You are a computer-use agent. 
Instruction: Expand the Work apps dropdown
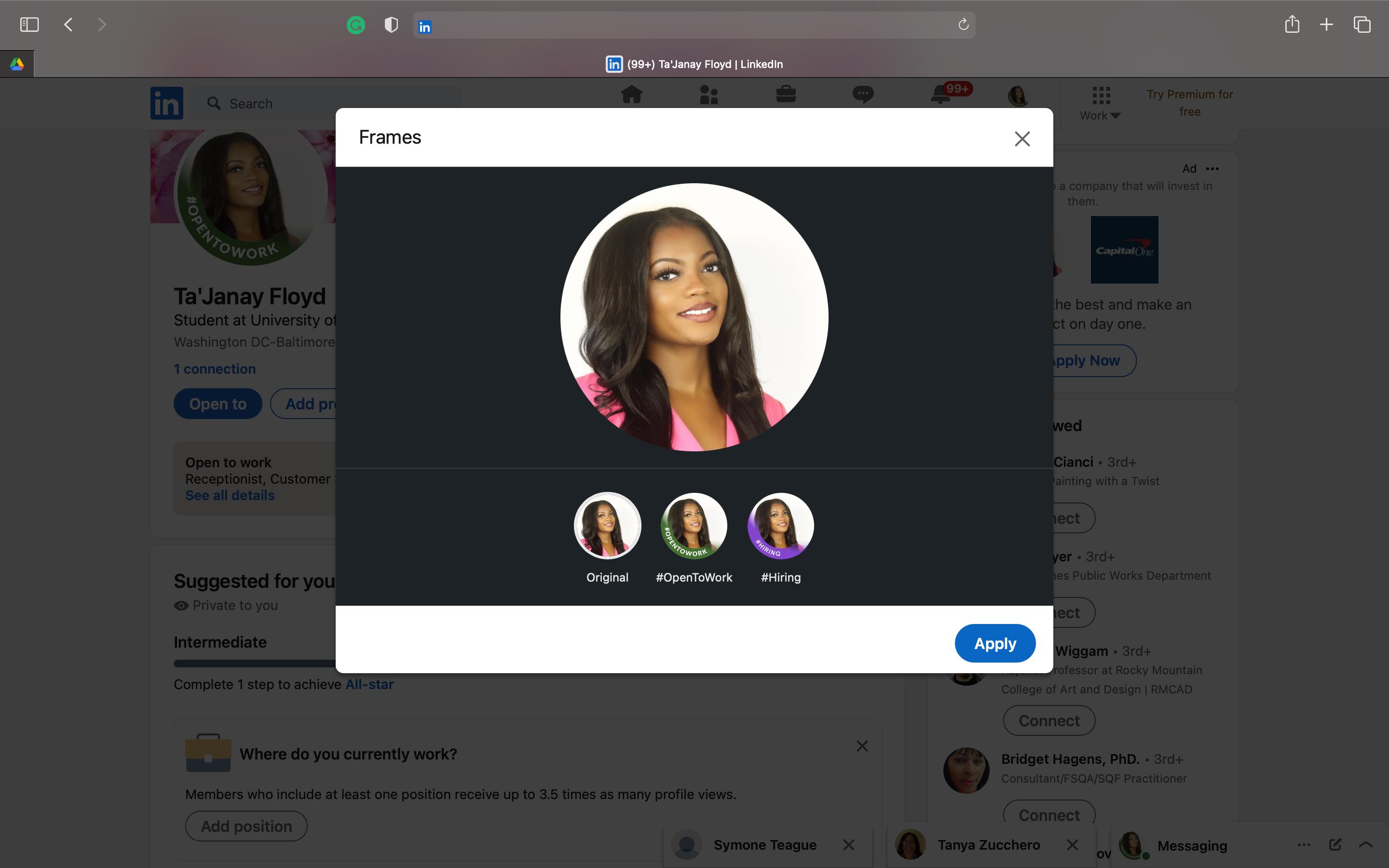click(1100, 104)
